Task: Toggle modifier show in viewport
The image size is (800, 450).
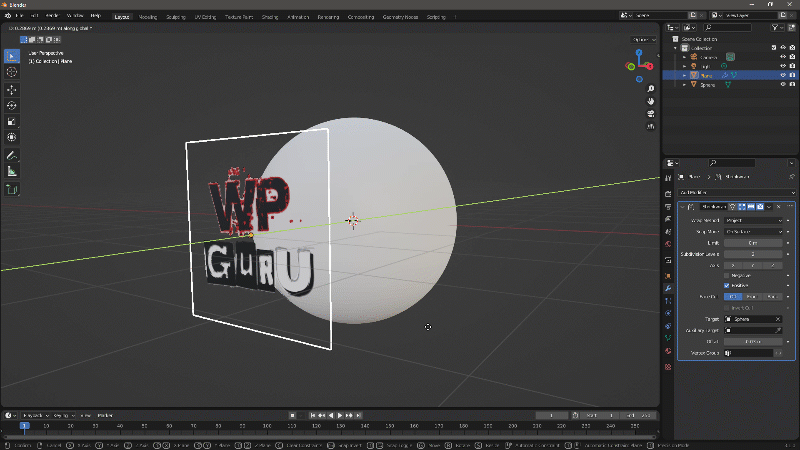Action: tap(751, 207)
